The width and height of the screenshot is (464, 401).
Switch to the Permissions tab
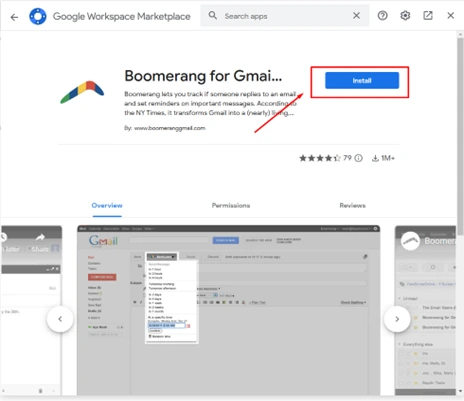click(x=231, y=205)
